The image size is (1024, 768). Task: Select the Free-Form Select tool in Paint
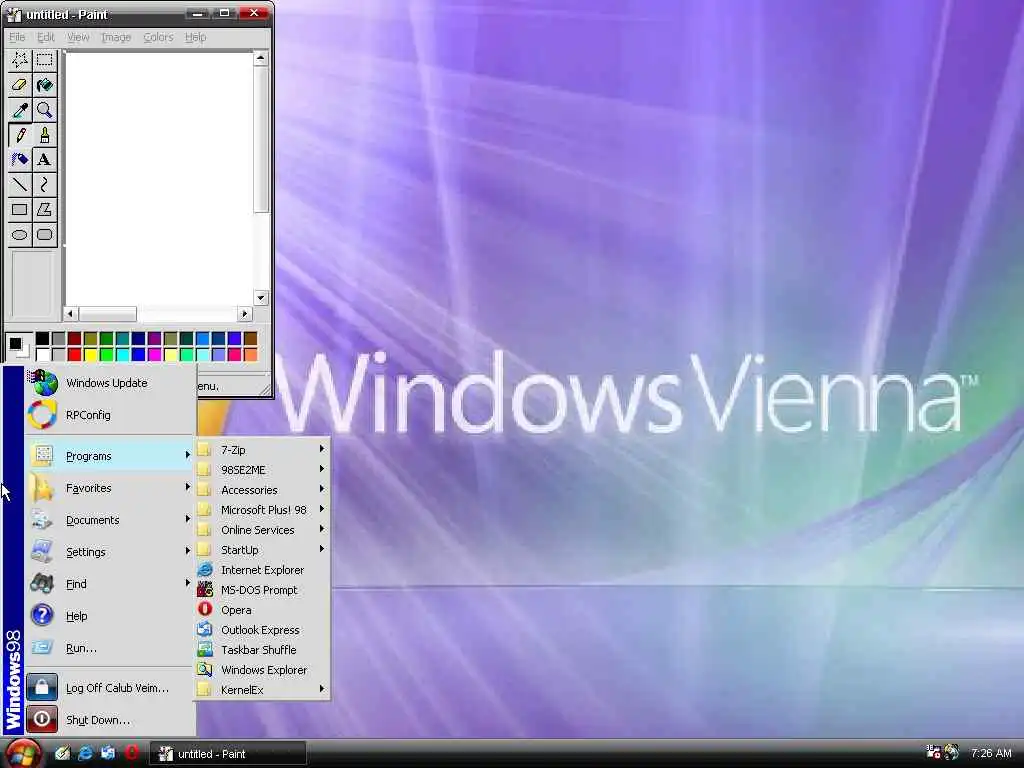[x=20, y=61]
